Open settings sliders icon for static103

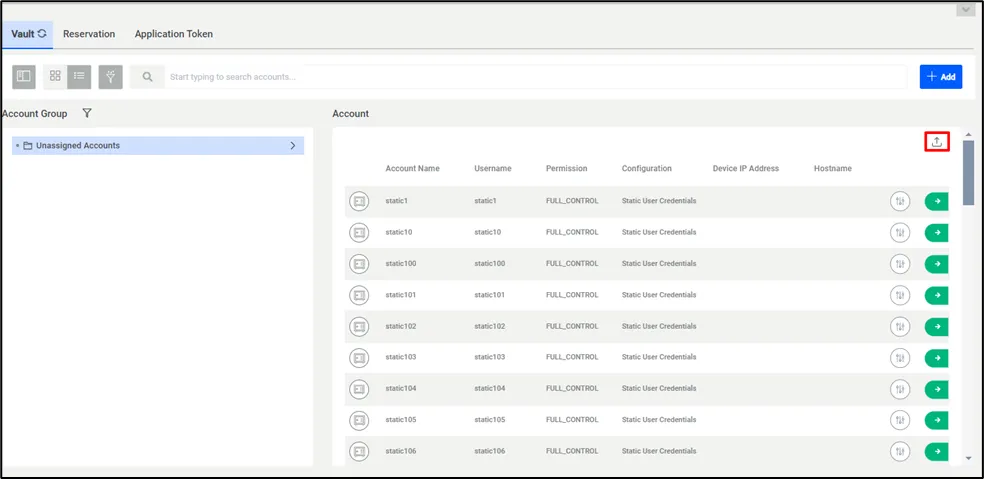[900, 357]
